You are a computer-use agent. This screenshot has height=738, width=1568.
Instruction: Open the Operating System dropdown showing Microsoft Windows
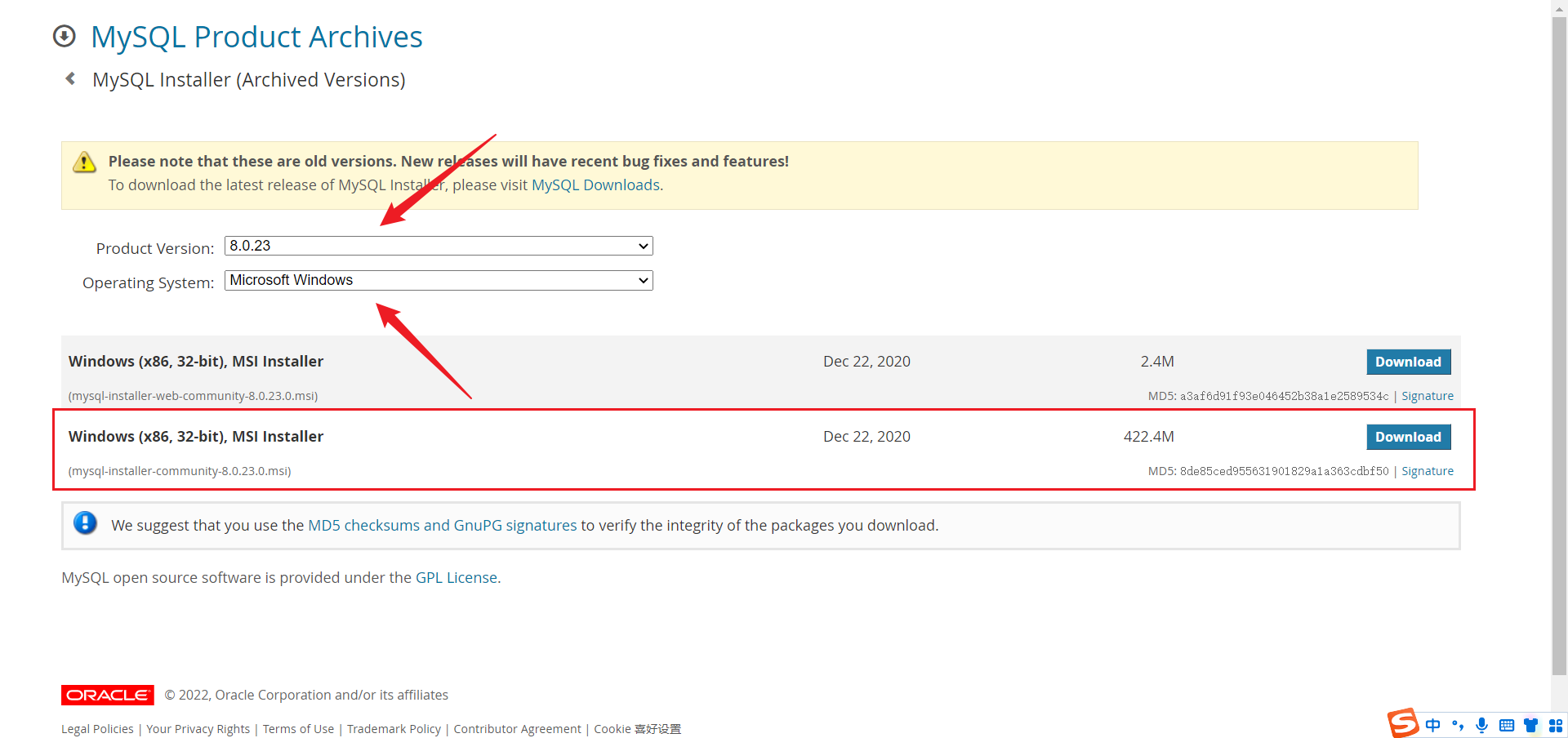tap(439, 280)
